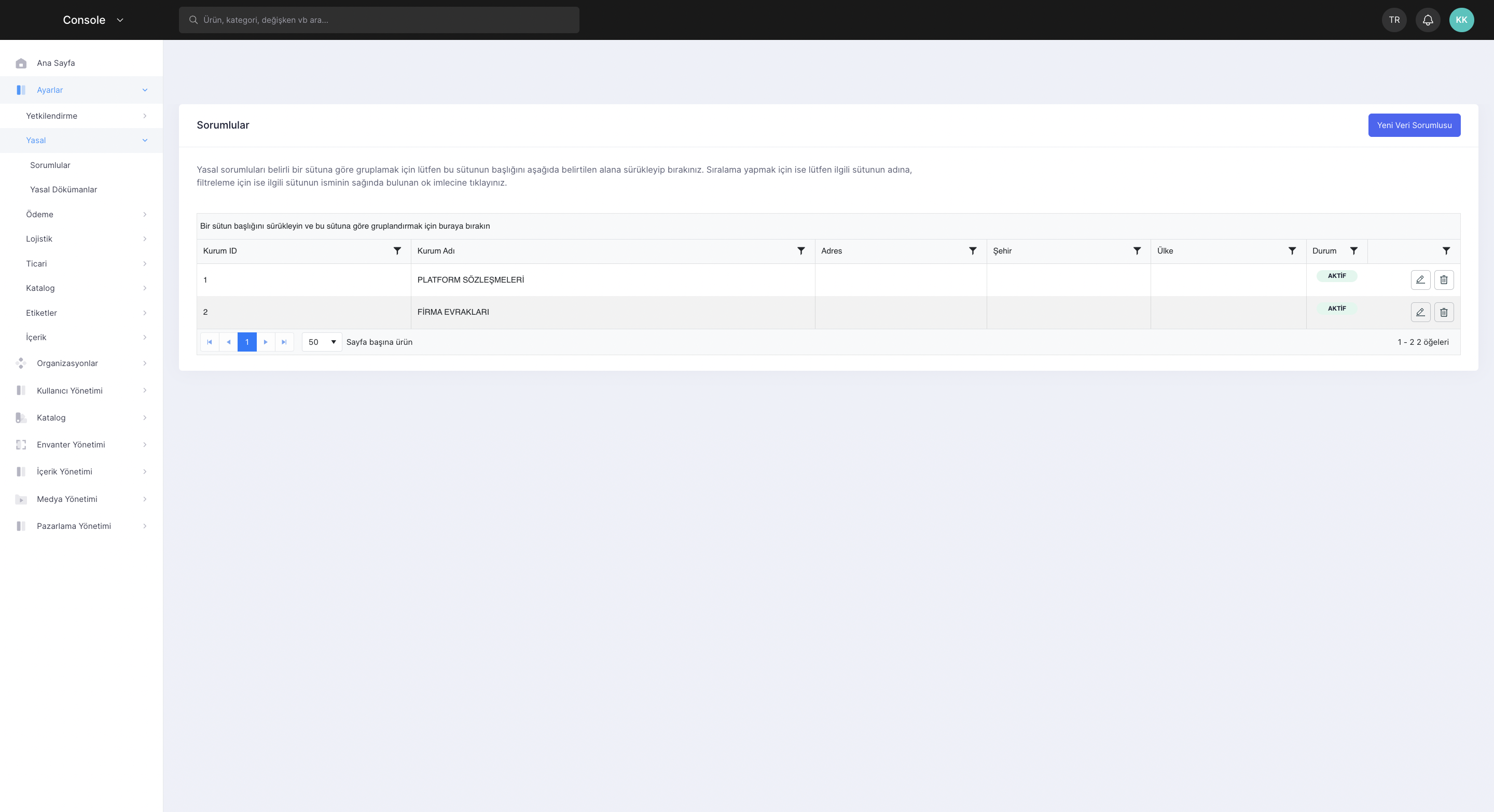Open the Console dropdown chevron
This screenshot has height=812, width=1494.
[x=120, y=20]
